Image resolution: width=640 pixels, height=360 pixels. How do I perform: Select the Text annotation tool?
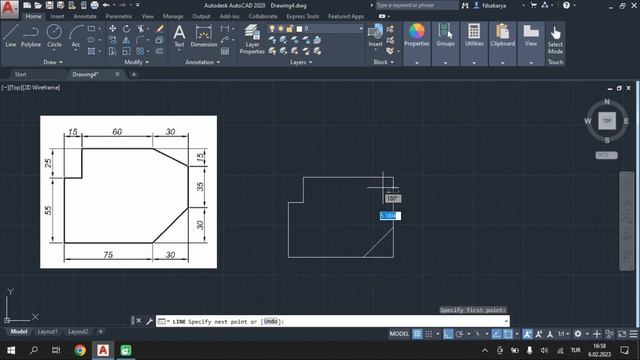[179, 37]
